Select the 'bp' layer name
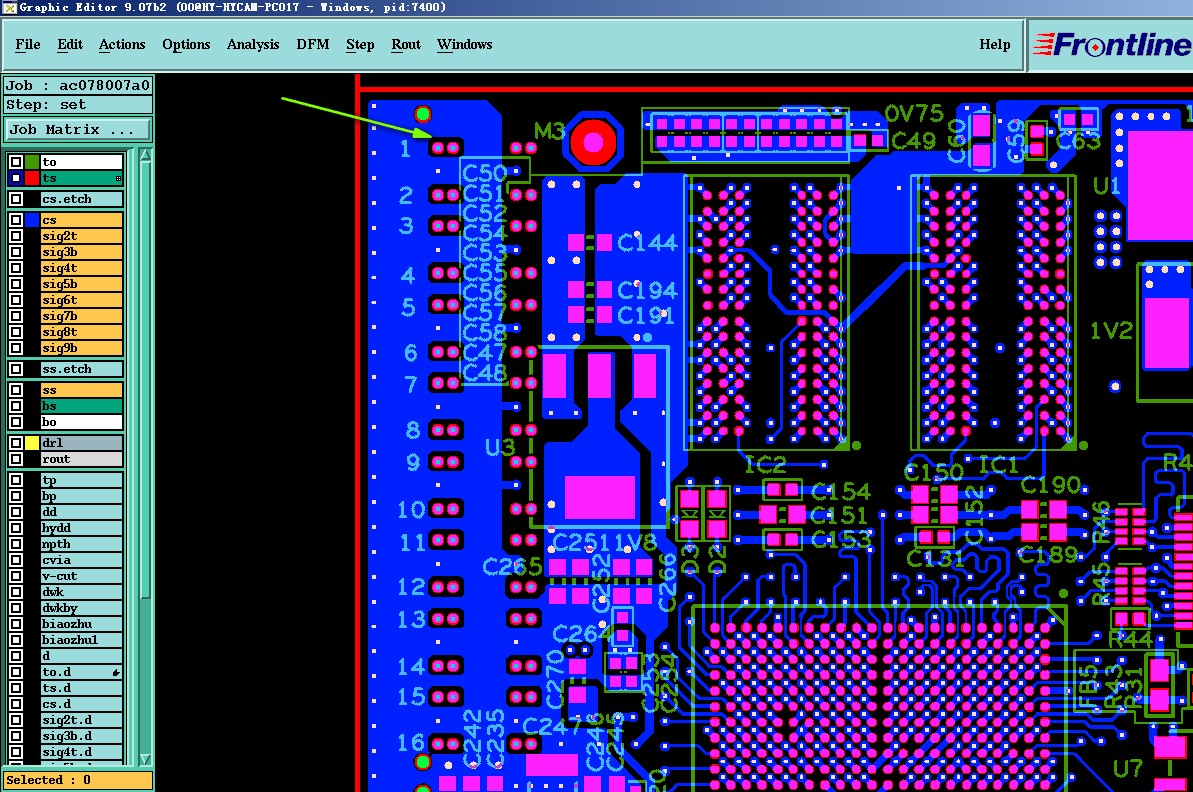1193x792 pixels. [81, 496]
